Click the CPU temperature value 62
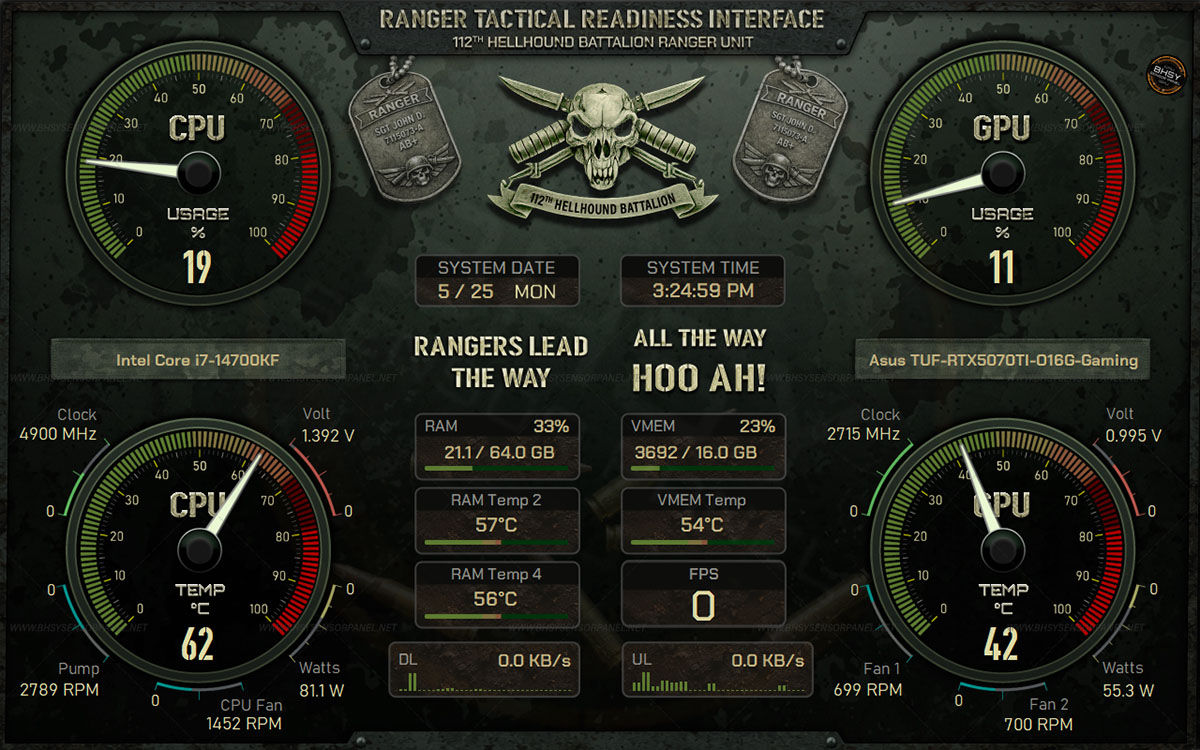Viewport: 1200px width, 750px height. point(198,644)
